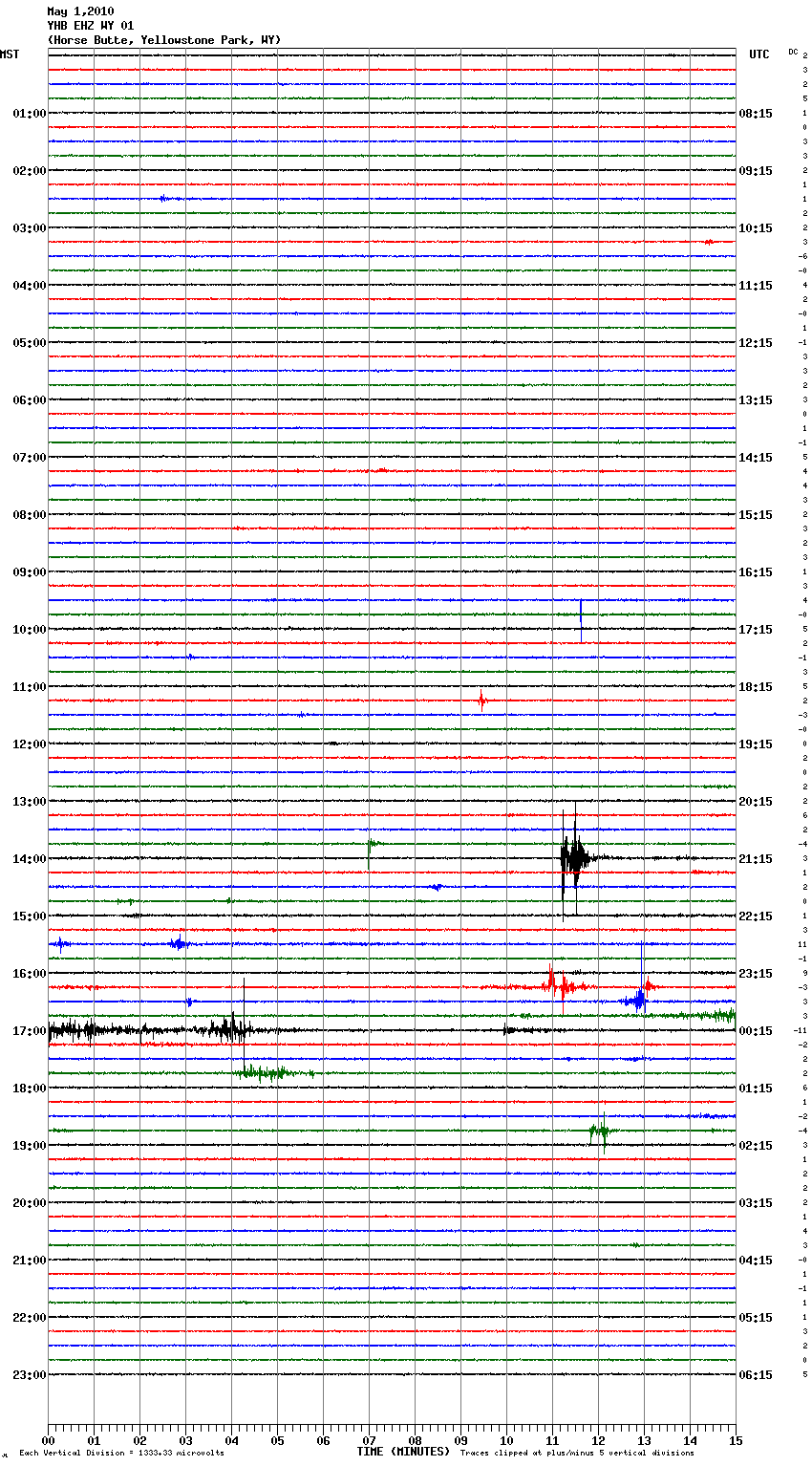Click the red event on the 16:15 trace
812x1466 pixels.
click(x=559, y=985)
